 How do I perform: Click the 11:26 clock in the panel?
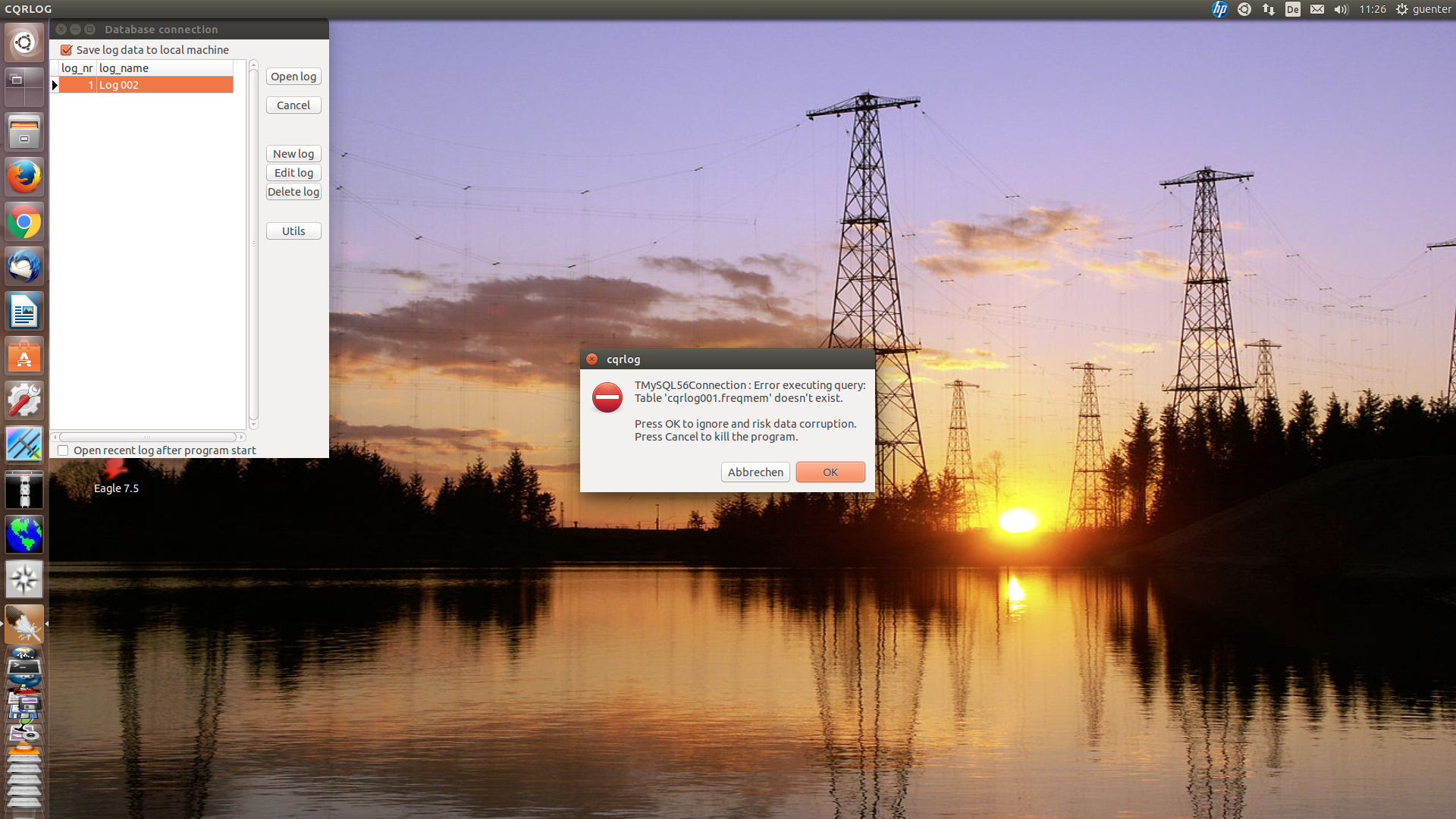[1373, 9]
